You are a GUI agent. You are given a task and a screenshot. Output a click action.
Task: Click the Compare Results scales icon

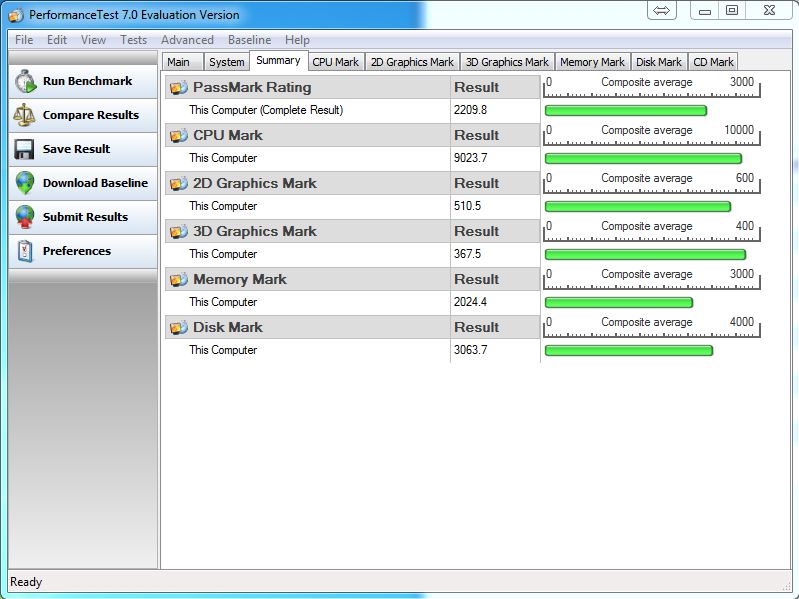coord(25,115)
